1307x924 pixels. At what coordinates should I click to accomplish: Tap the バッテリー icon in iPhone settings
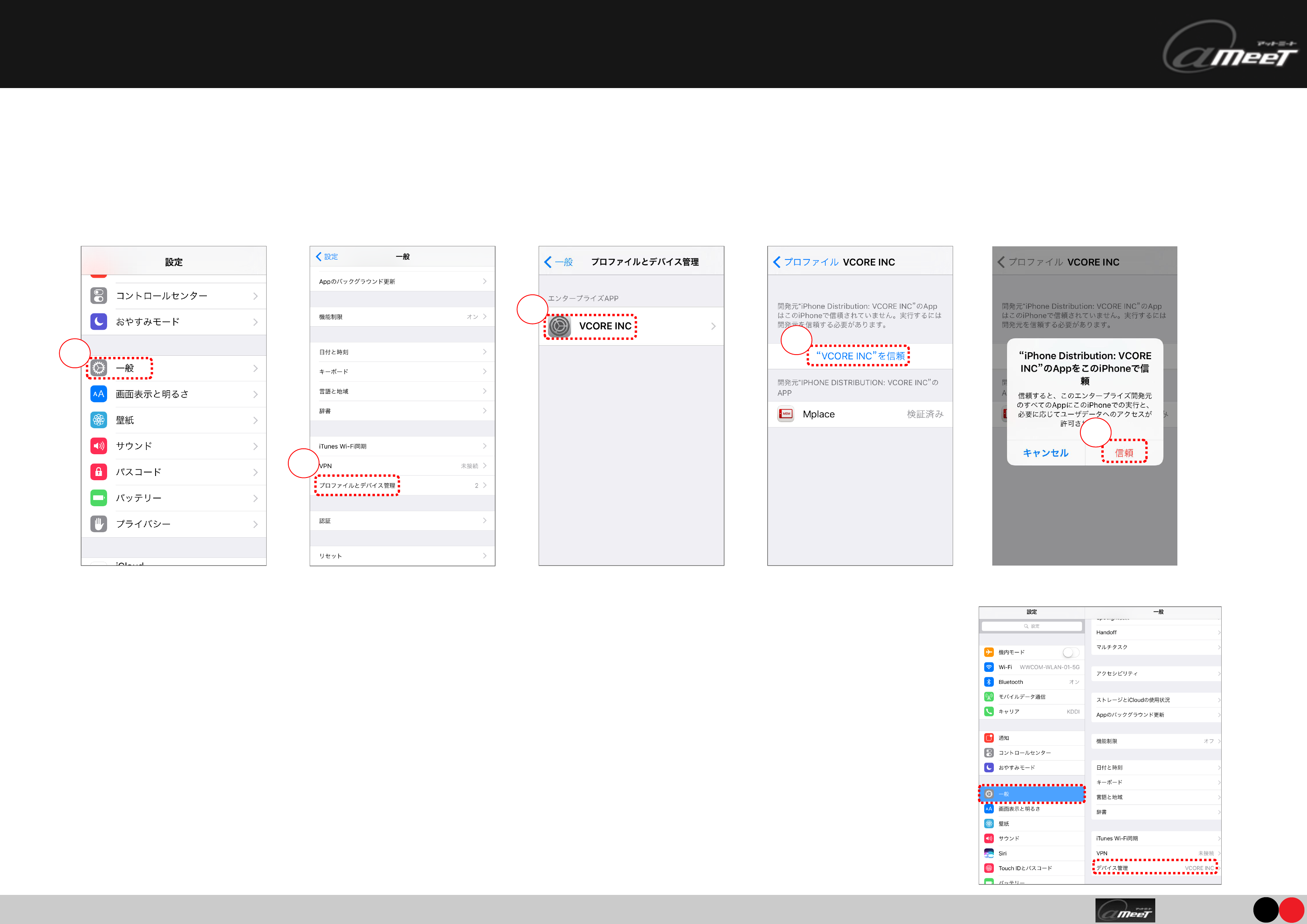coord(99,498)
